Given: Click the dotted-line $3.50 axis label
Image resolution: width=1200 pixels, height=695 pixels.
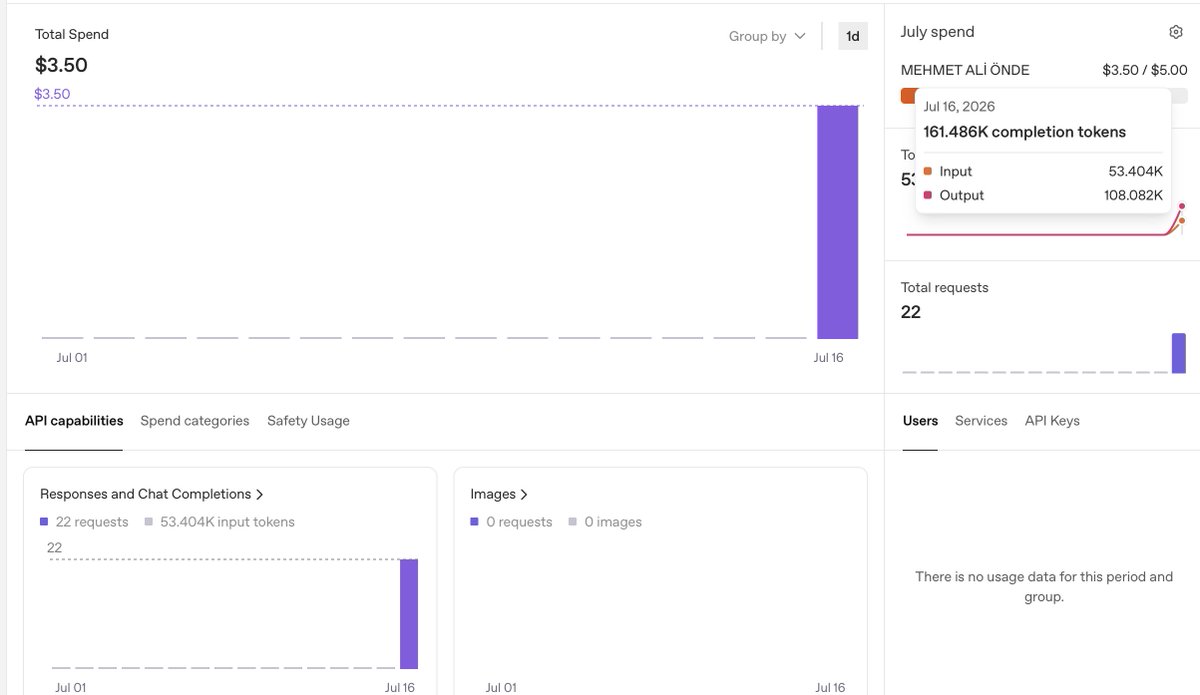Looking at the screenshot, I should coord(52,94).
